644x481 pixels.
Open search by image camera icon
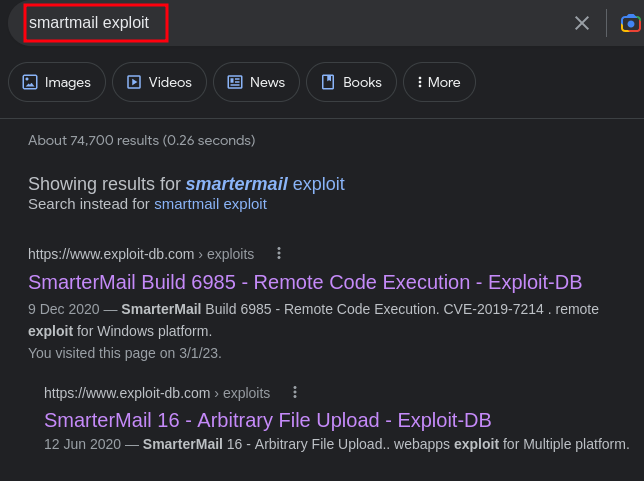click(x=631, y=23)
